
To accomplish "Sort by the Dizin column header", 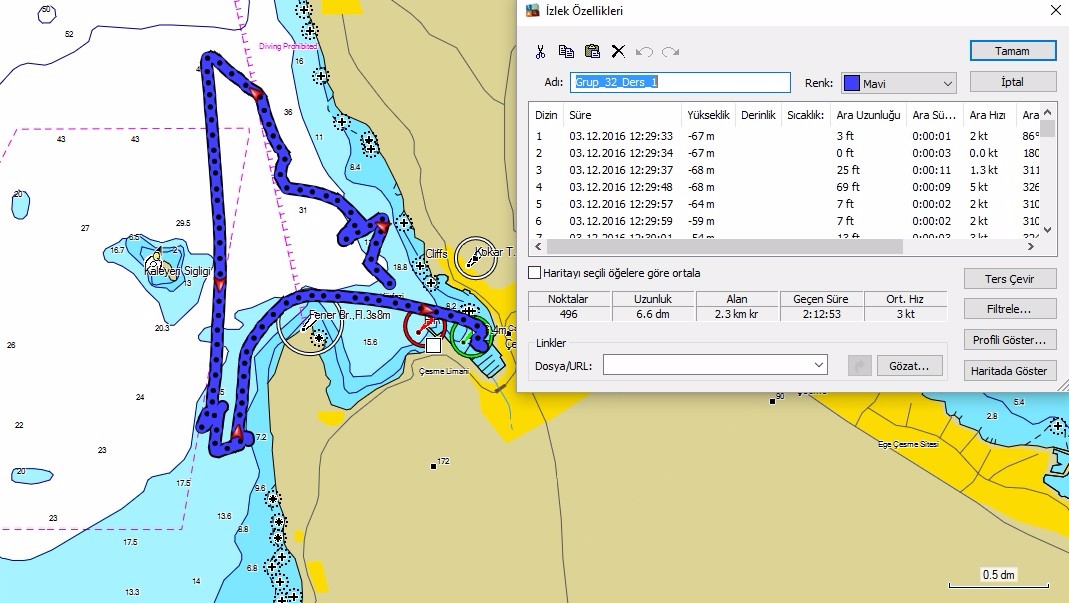I will (x=546, y=115).
